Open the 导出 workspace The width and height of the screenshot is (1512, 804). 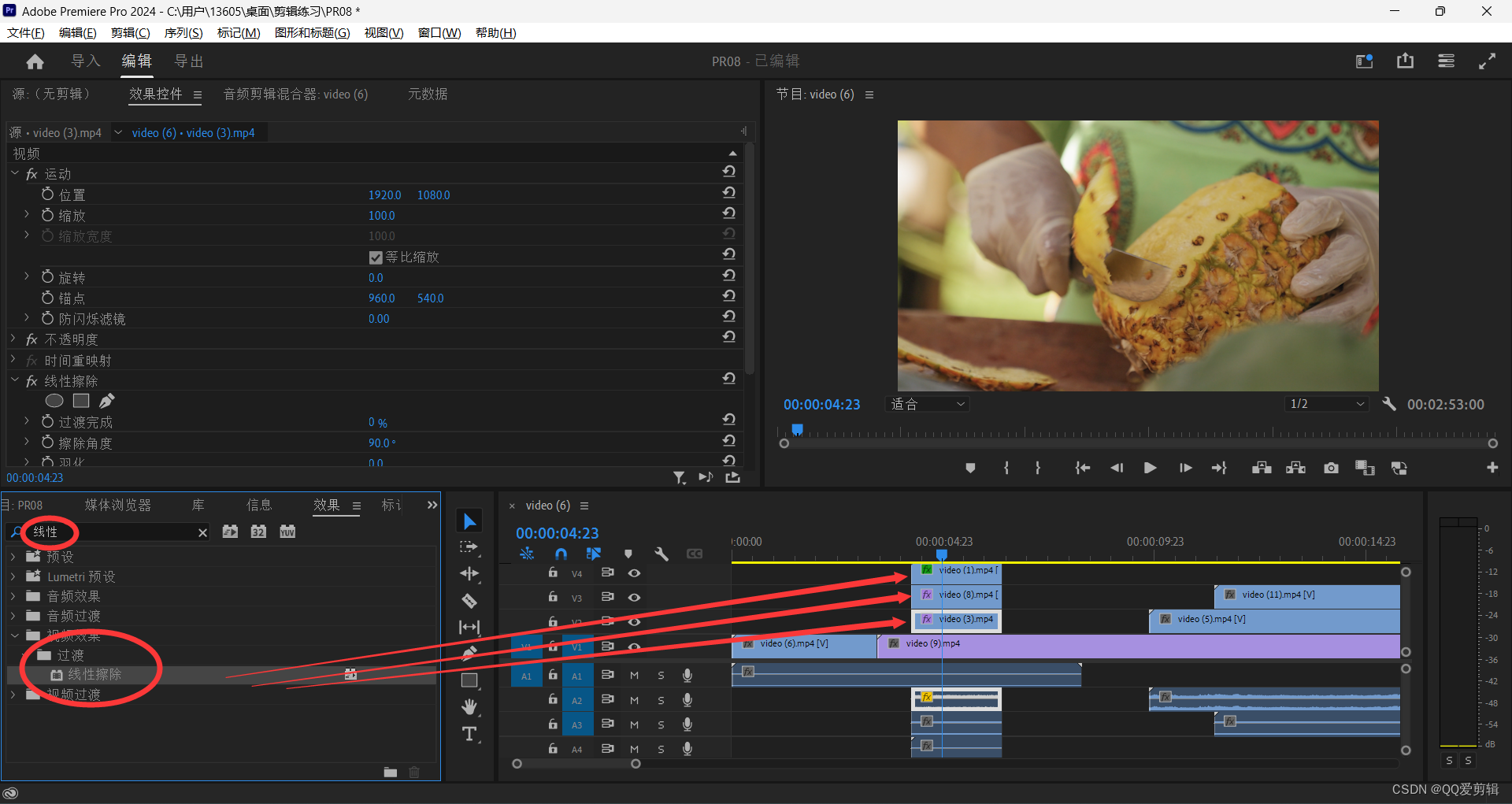point(189,61)
